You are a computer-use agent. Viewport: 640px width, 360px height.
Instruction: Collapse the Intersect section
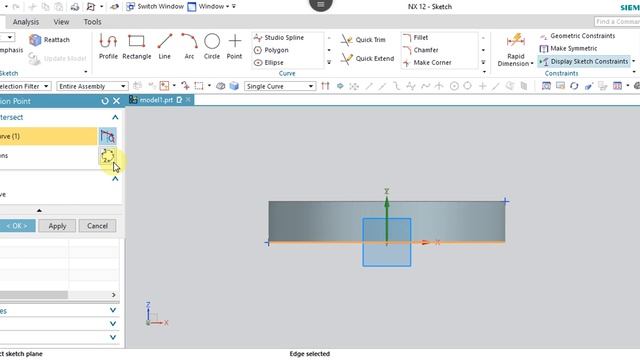115,117
